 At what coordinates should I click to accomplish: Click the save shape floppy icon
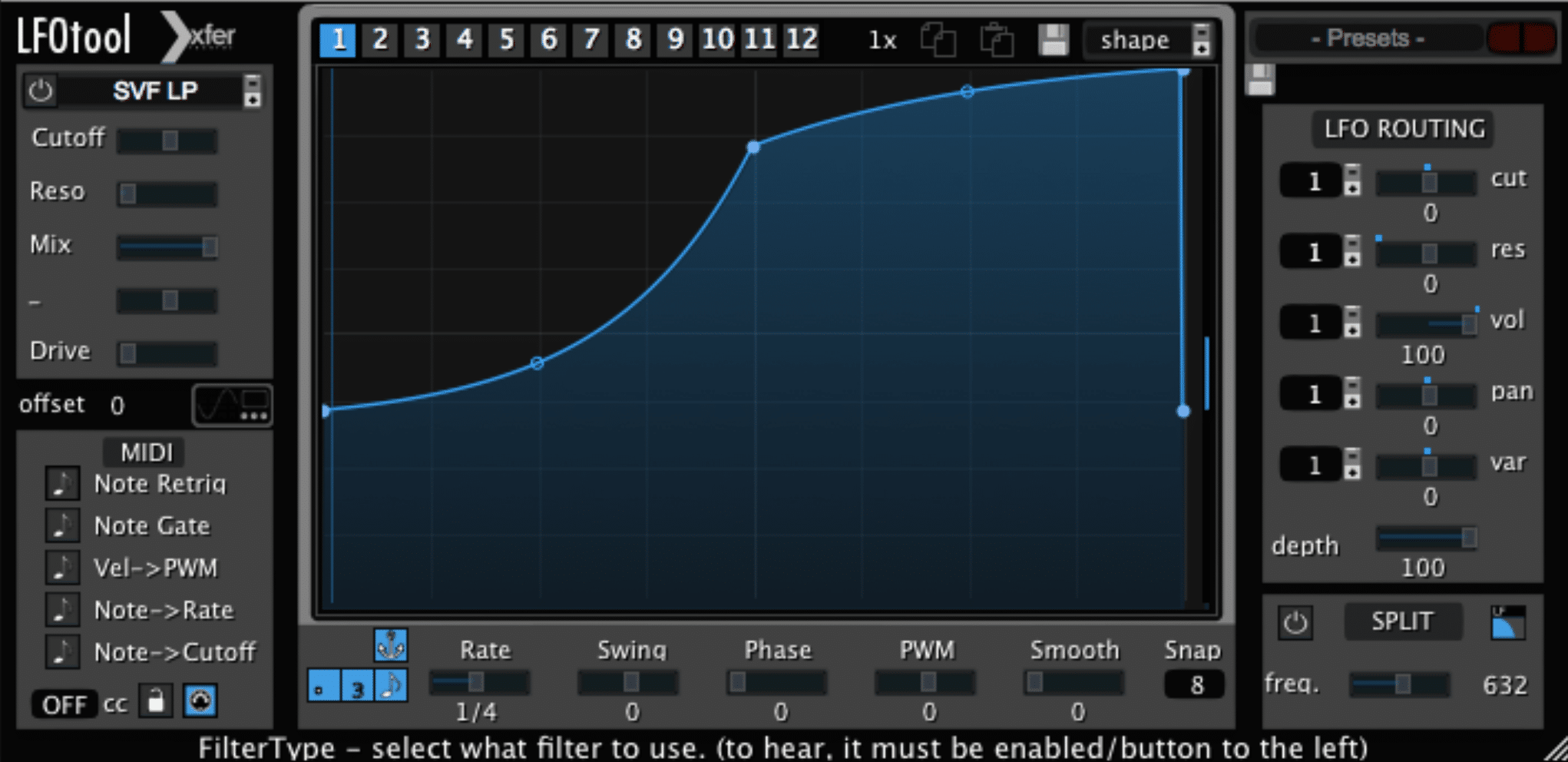tap(1054, 40)
